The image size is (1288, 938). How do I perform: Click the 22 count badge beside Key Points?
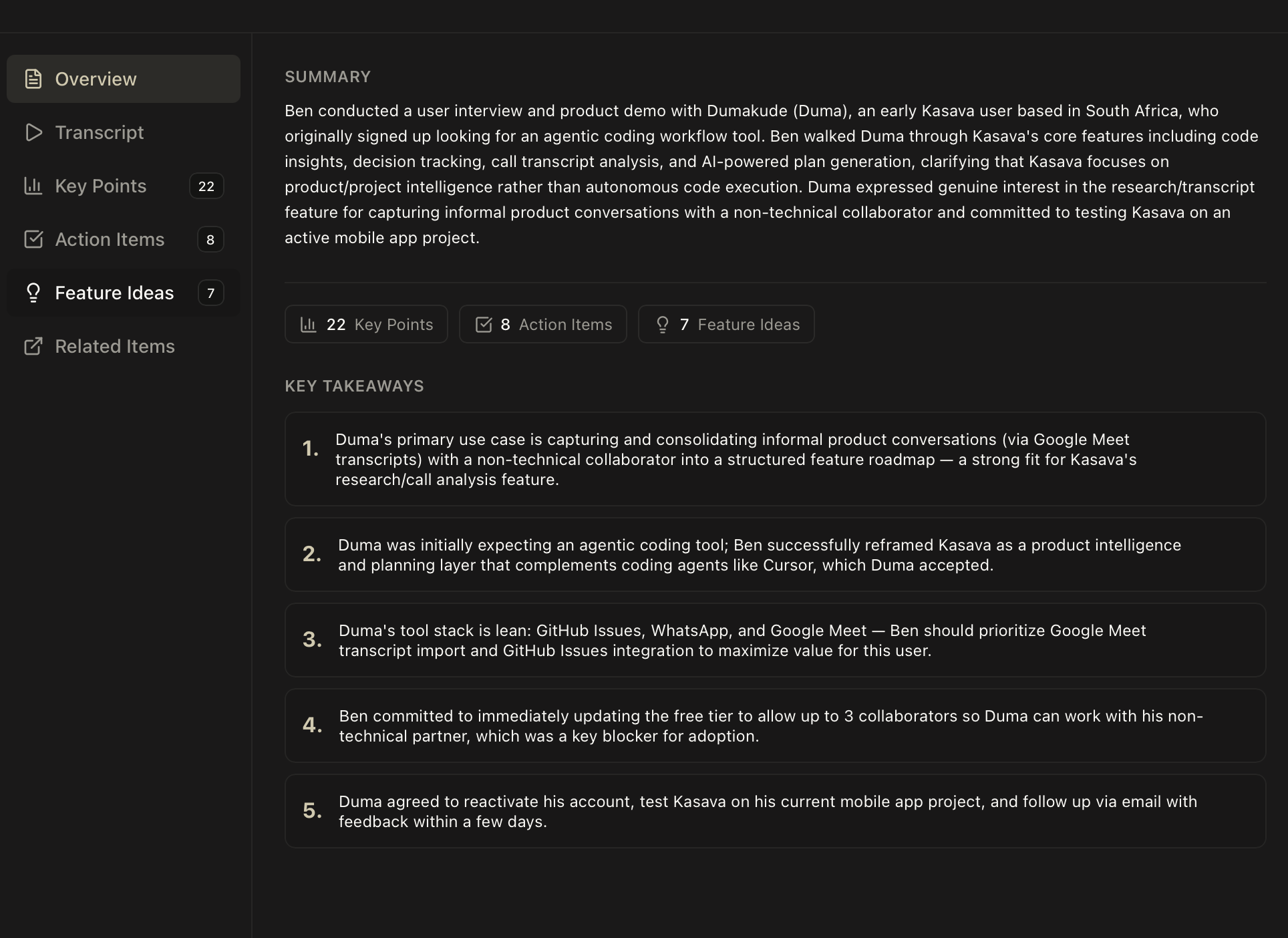206,186
